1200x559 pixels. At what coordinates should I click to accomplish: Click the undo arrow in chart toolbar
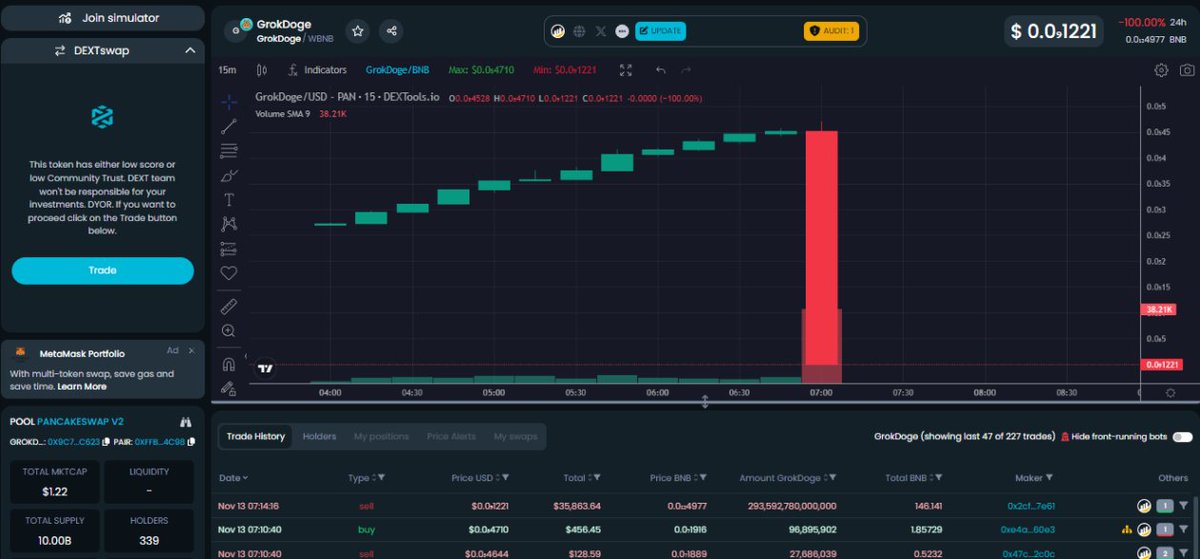pos(660,70)
